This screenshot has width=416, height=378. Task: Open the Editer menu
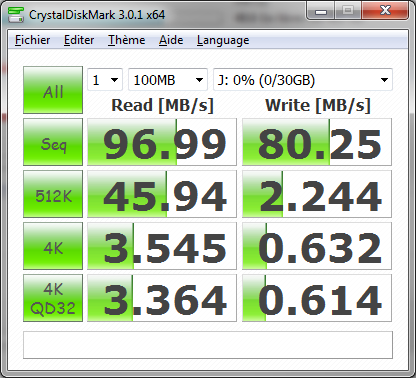coord(79,40)
